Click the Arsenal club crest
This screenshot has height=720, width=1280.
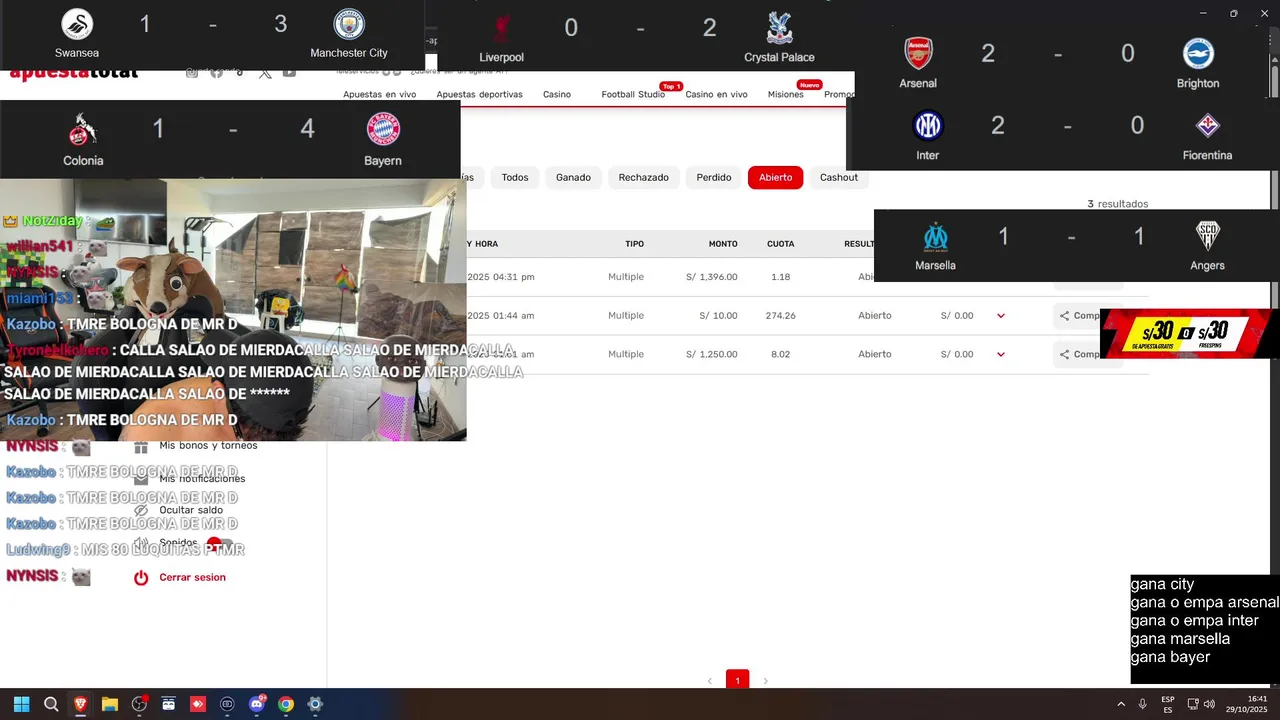tap(918, 53)
